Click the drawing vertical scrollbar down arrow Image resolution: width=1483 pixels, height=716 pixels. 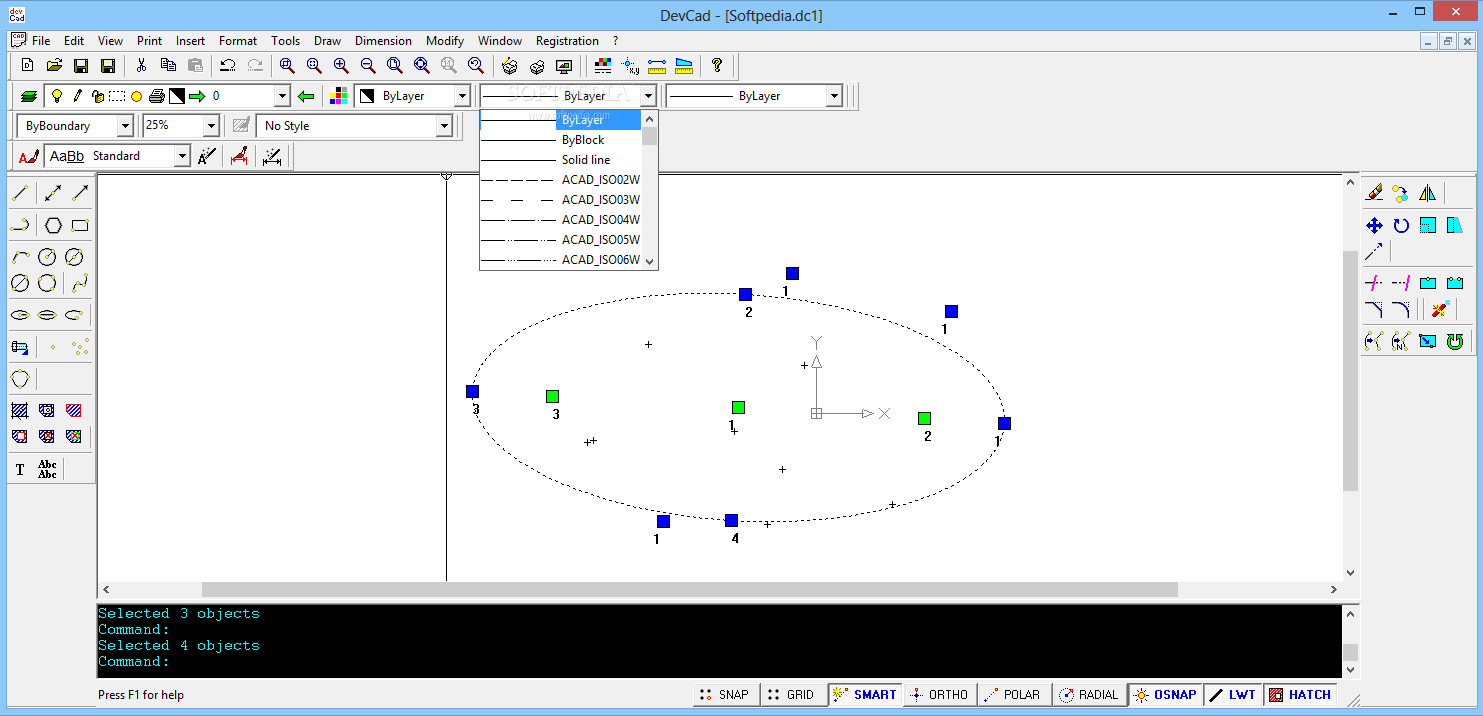click(x=1350, y=573)
